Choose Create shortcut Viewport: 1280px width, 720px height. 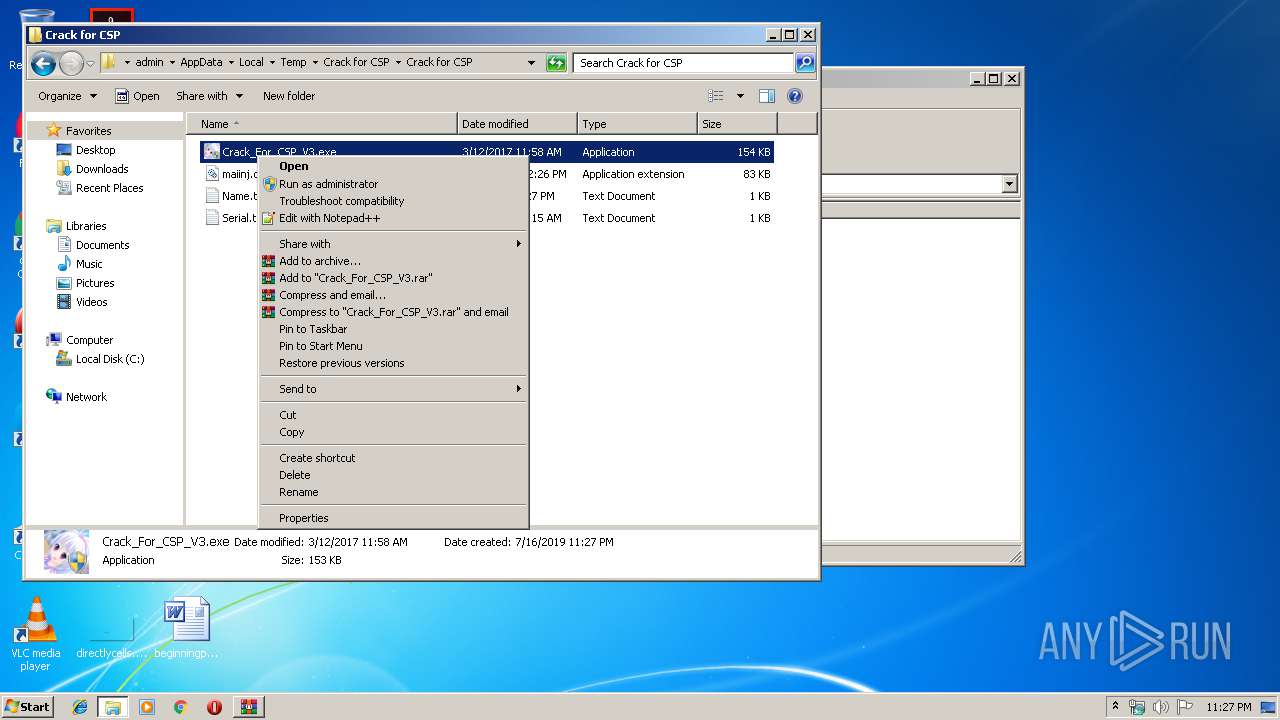point(392,458)
